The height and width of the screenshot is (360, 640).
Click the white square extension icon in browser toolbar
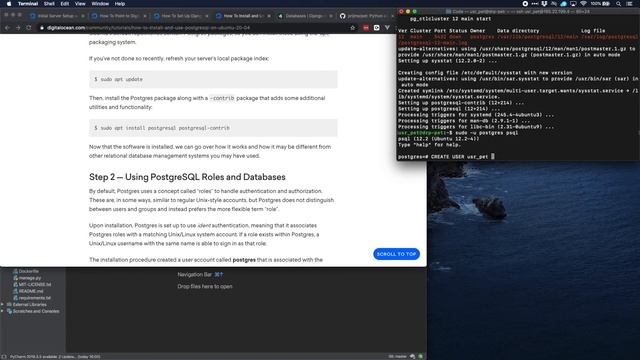(x=376, y=28)
